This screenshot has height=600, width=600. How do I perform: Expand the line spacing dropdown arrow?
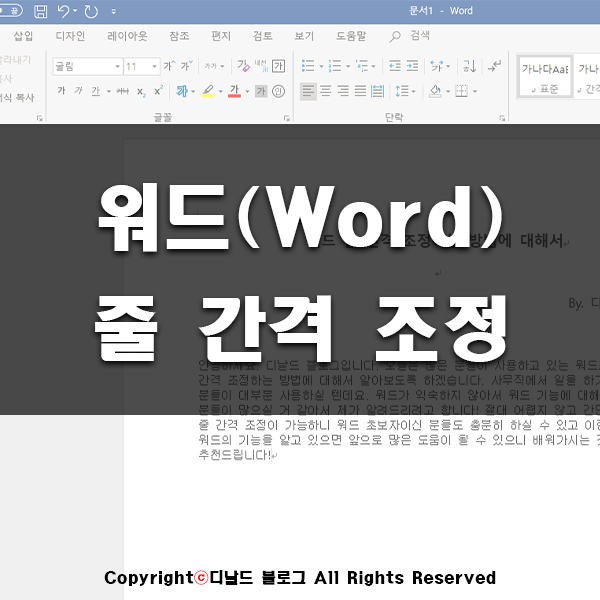point(413,91)
